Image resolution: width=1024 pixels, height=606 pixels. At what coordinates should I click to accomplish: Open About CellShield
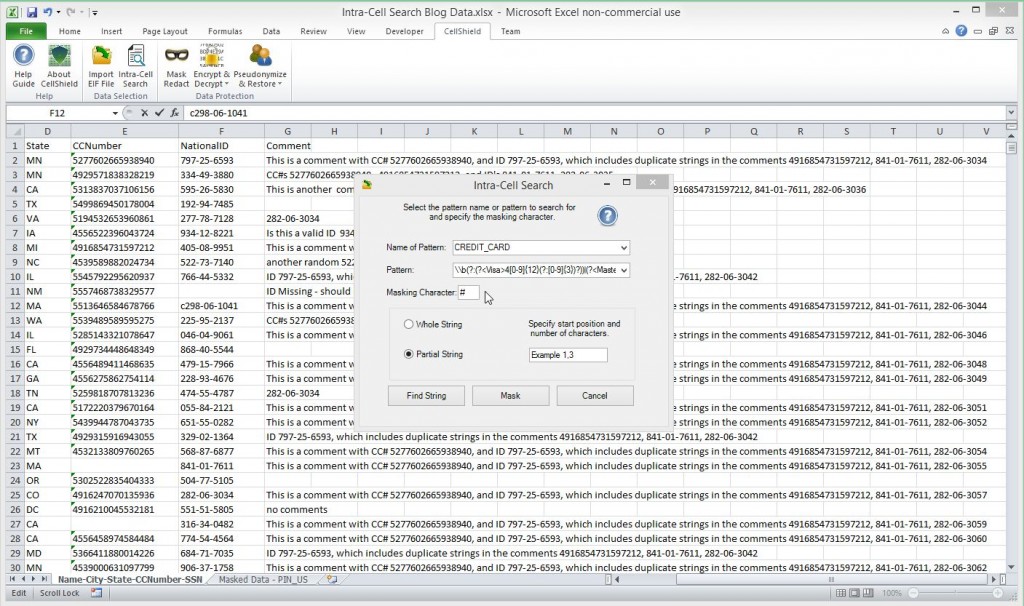tap(59, 65)
